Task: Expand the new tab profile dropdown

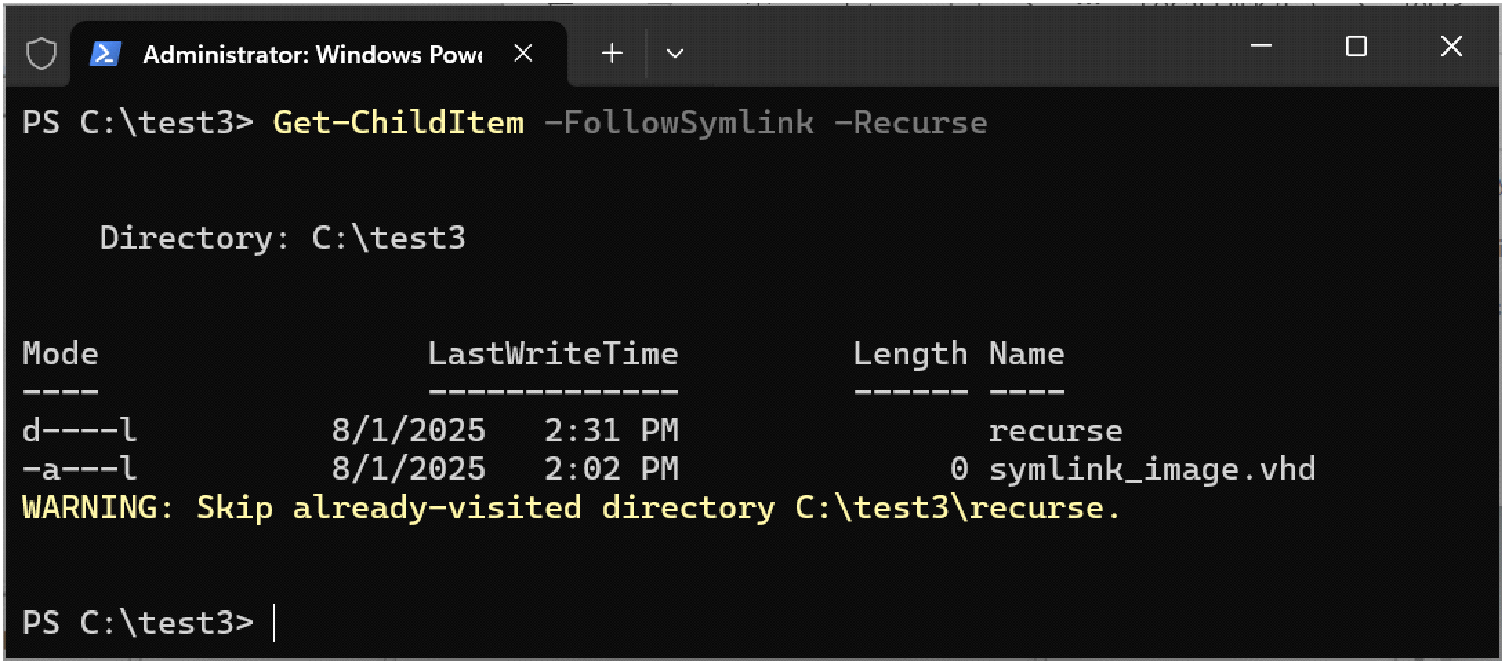Action: tap(675, 54)
